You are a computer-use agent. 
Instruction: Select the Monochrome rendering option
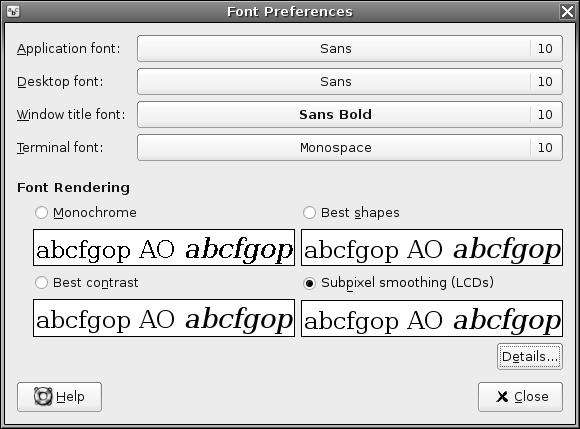pos(41,213)
